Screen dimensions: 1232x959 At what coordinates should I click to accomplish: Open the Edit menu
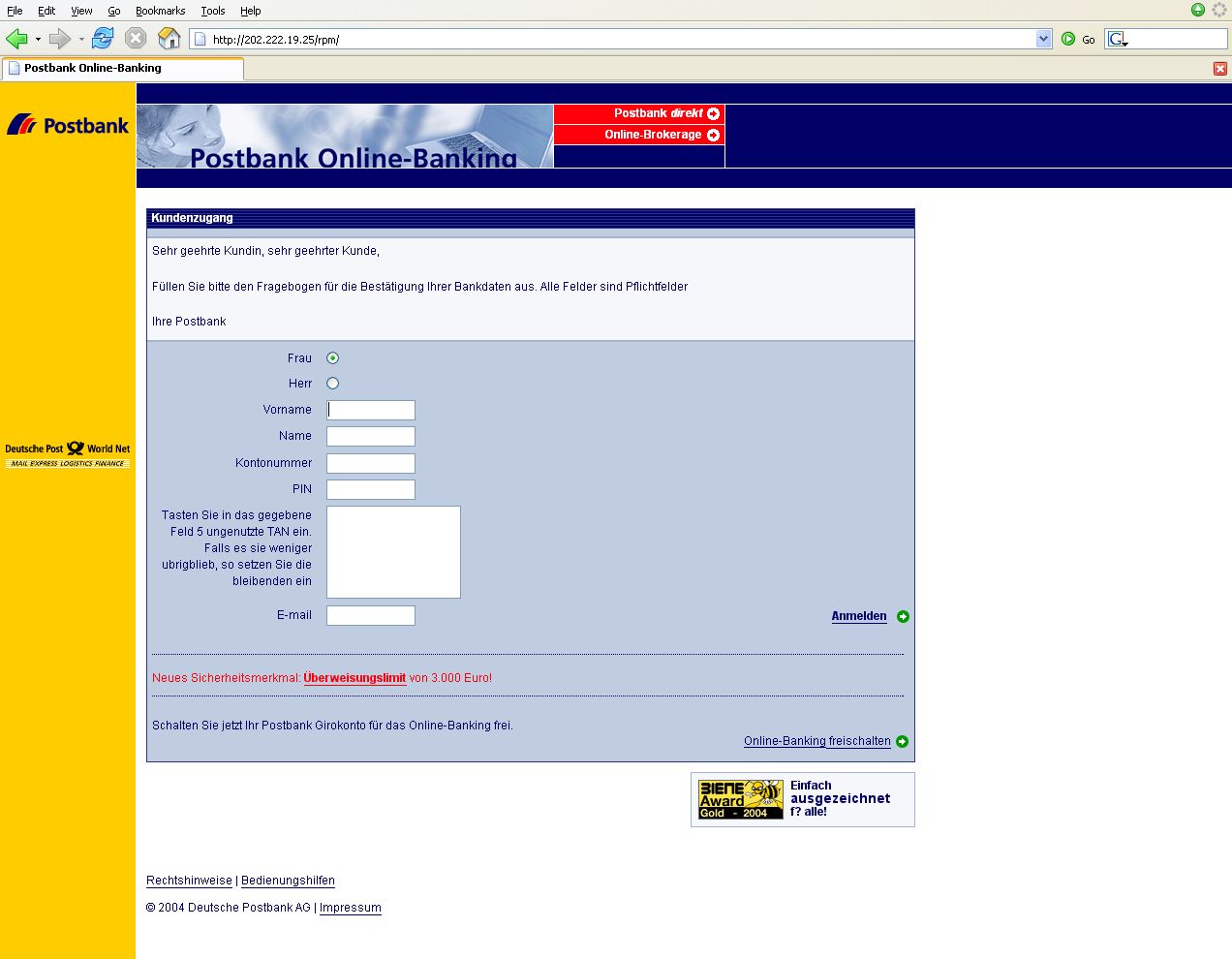point(46,11)
